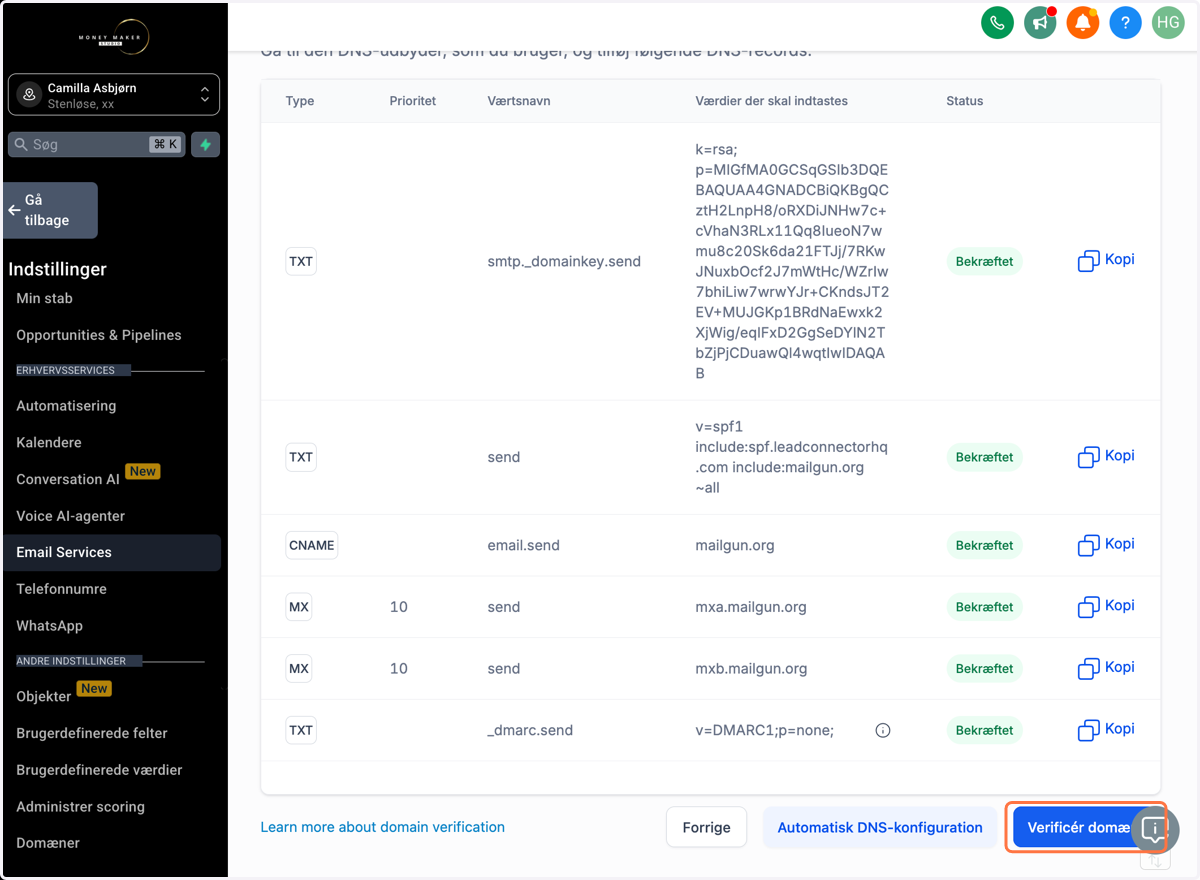
Task: Open the megaphone announcements icon
Action: (1040, 22)
